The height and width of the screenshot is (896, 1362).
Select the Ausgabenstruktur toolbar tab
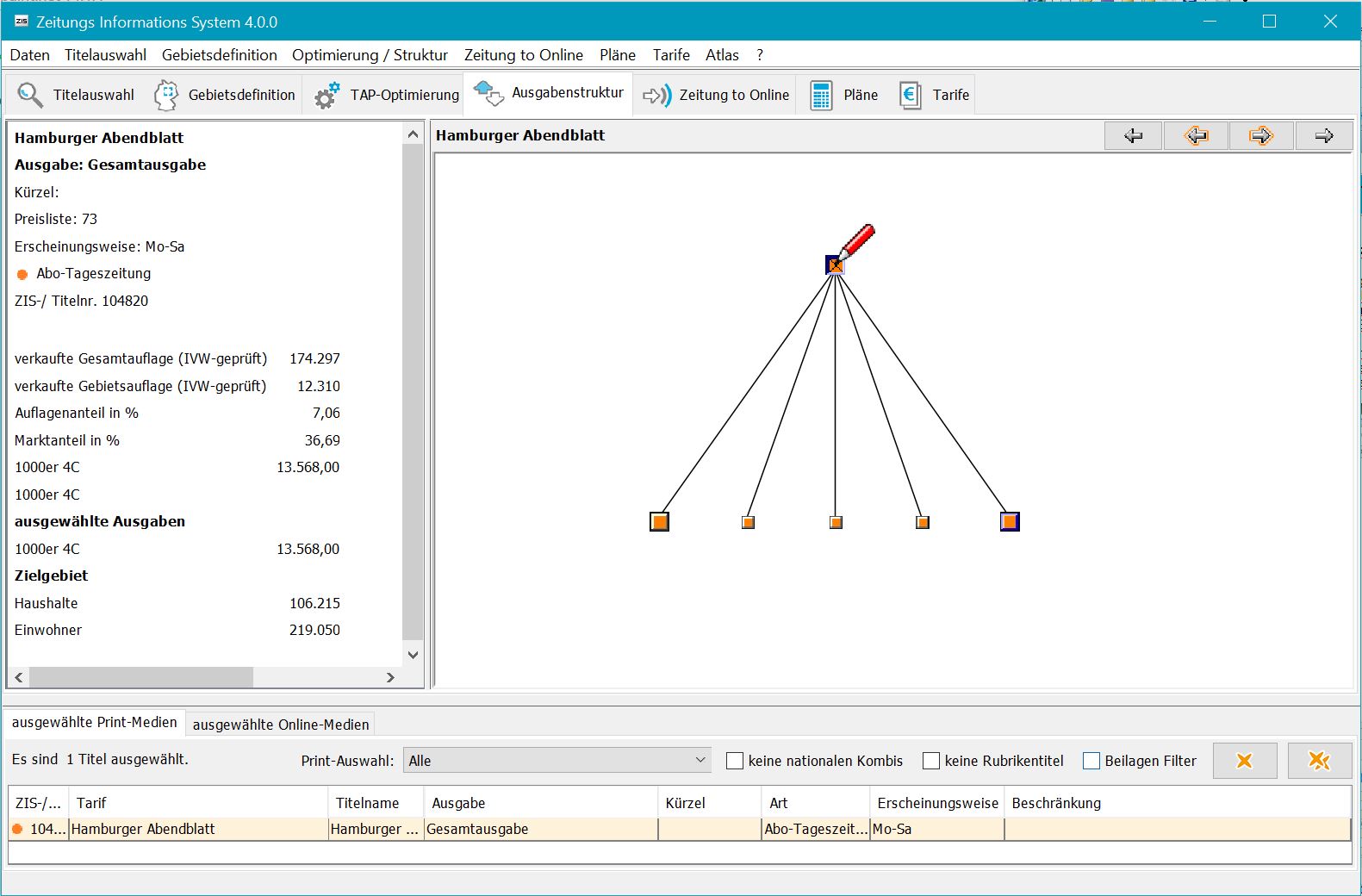pyautogui.click(x=549, y=93)
